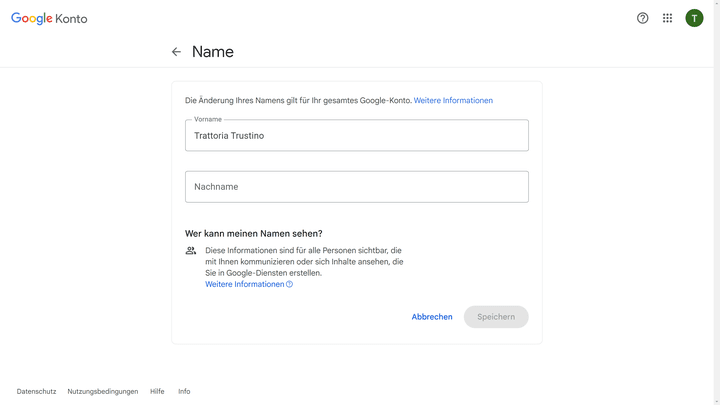Open the Datenschutz footer link
720x405 pixels.
coord(37,391)
